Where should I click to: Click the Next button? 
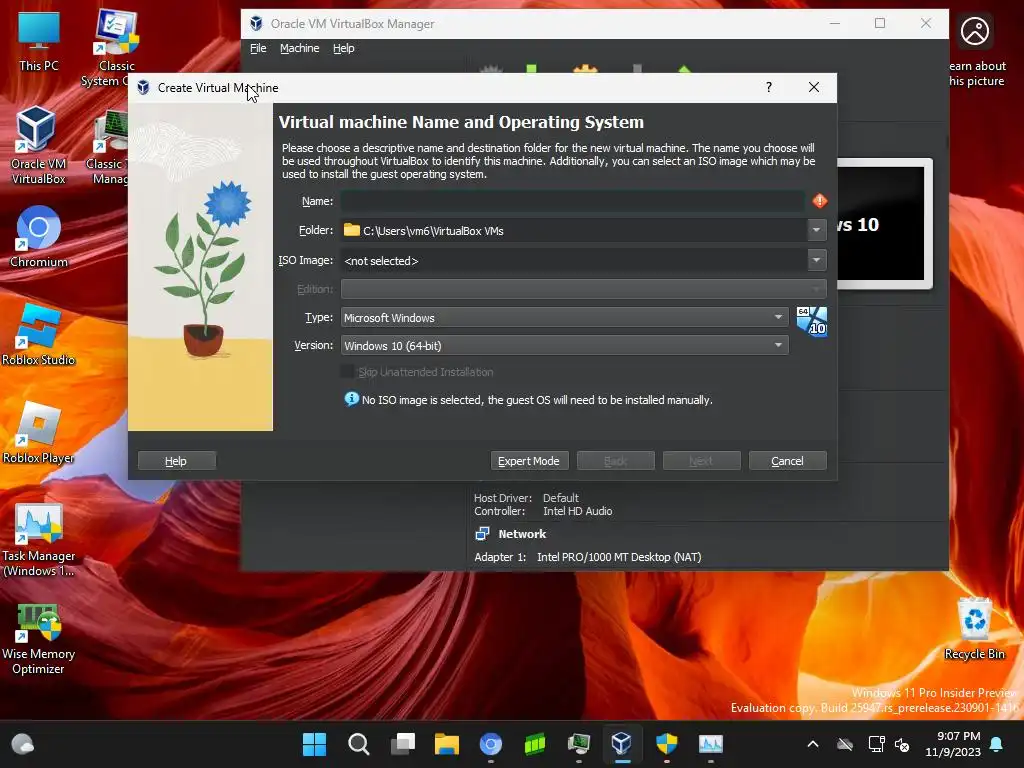pyautogui.click(x=701, y=460)
